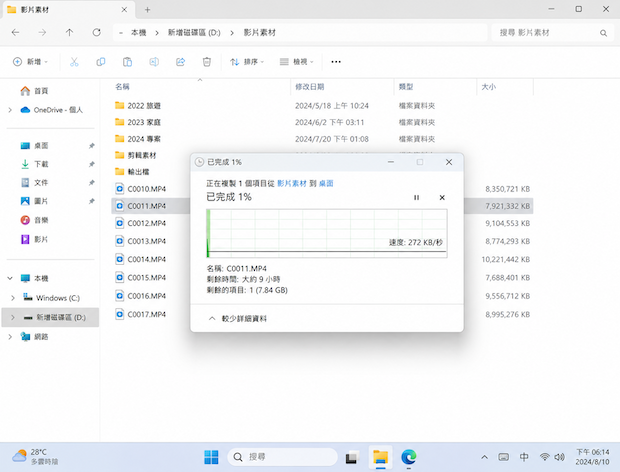Open 圖片 (Pictures) in the sidebar

pyautogui.click(x=35, y=201)
